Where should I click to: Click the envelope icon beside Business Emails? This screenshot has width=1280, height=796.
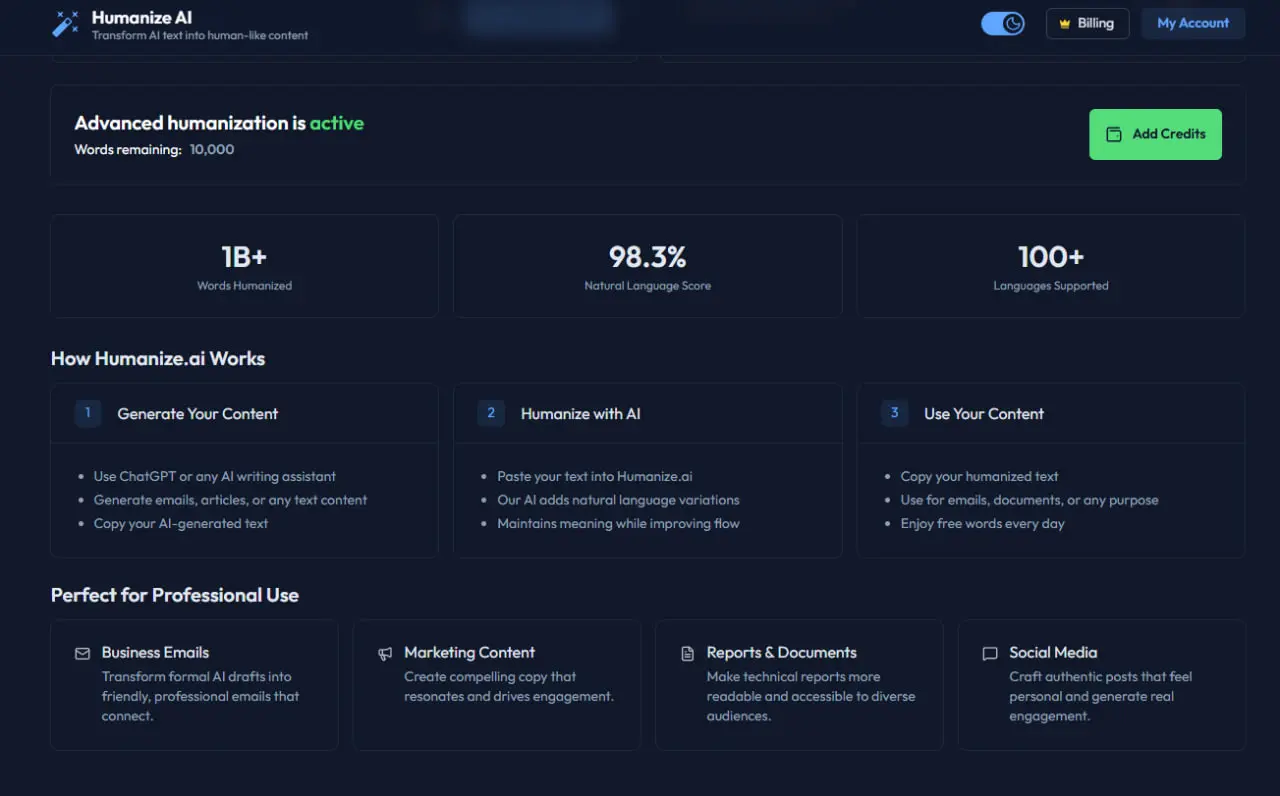click(x=82, y=654)
